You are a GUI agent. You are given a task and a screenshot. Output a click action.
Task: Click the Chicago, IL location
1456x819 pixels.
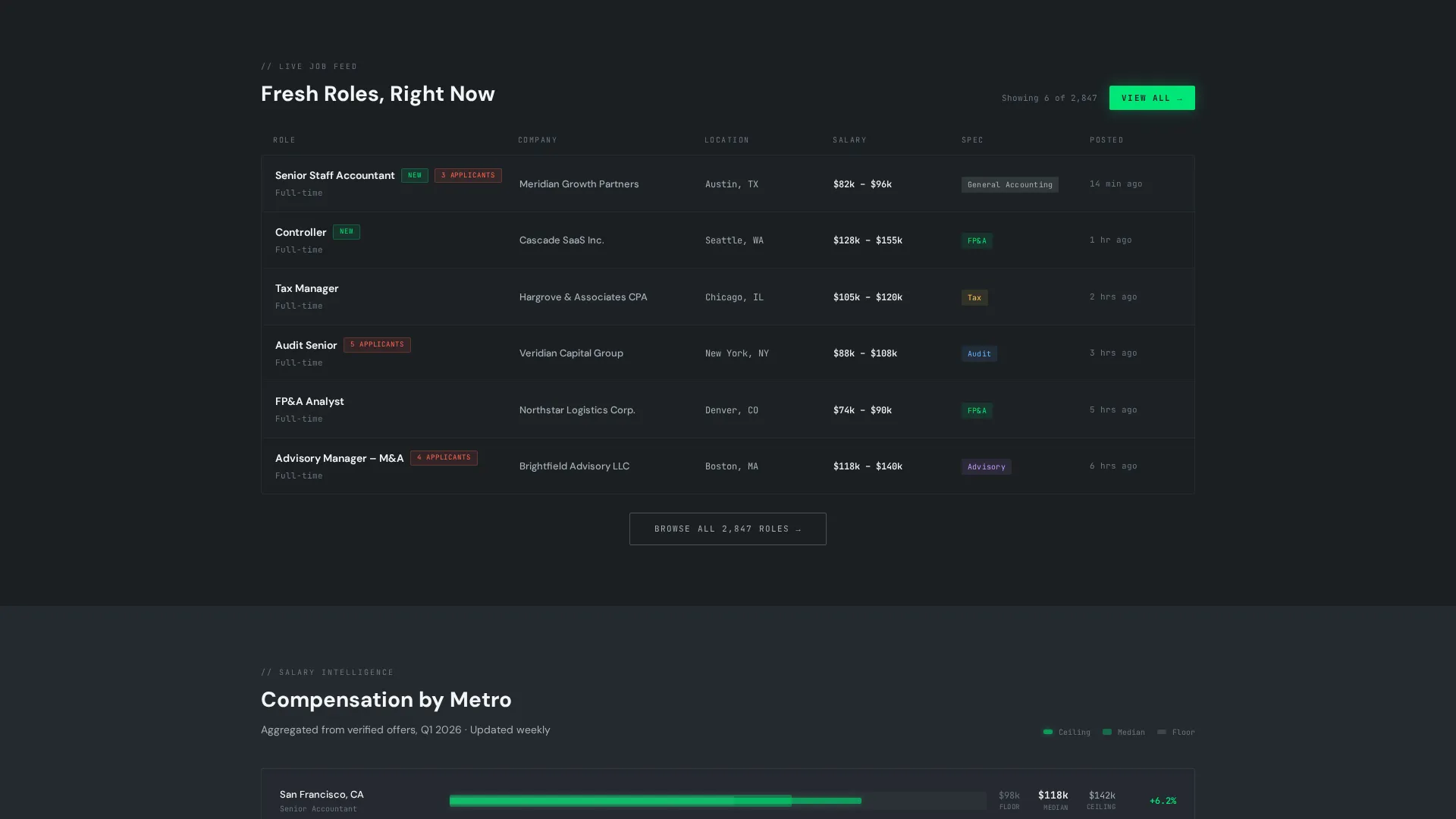pos(734,297)
